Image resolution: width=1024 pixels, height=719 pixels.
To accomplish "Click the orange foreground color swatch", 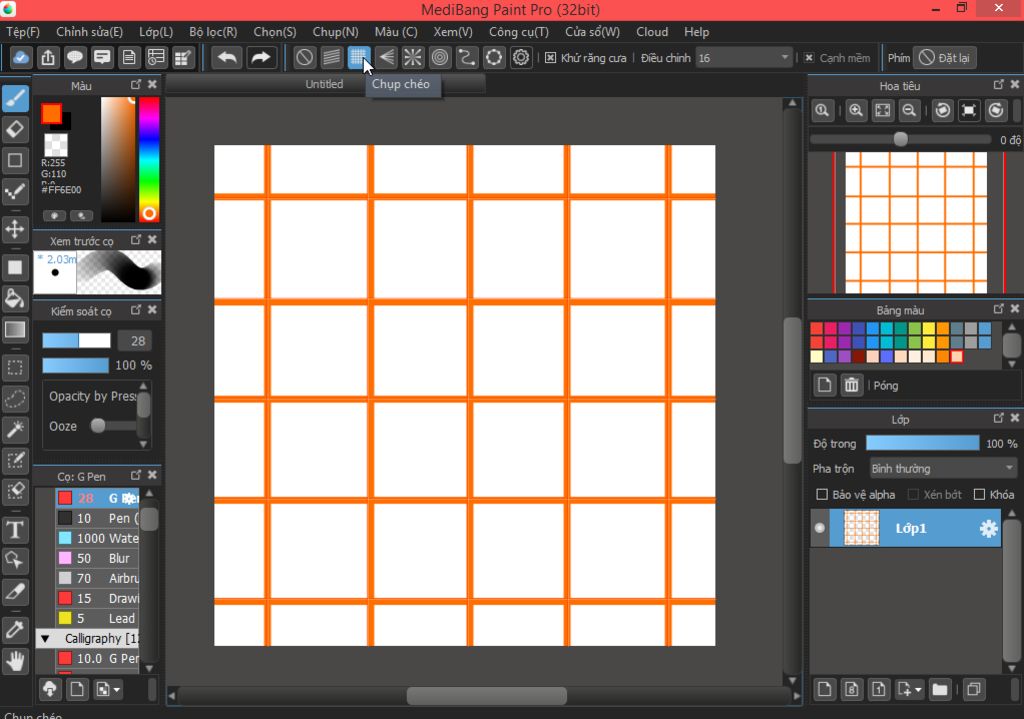I will (x=51, y=114).
